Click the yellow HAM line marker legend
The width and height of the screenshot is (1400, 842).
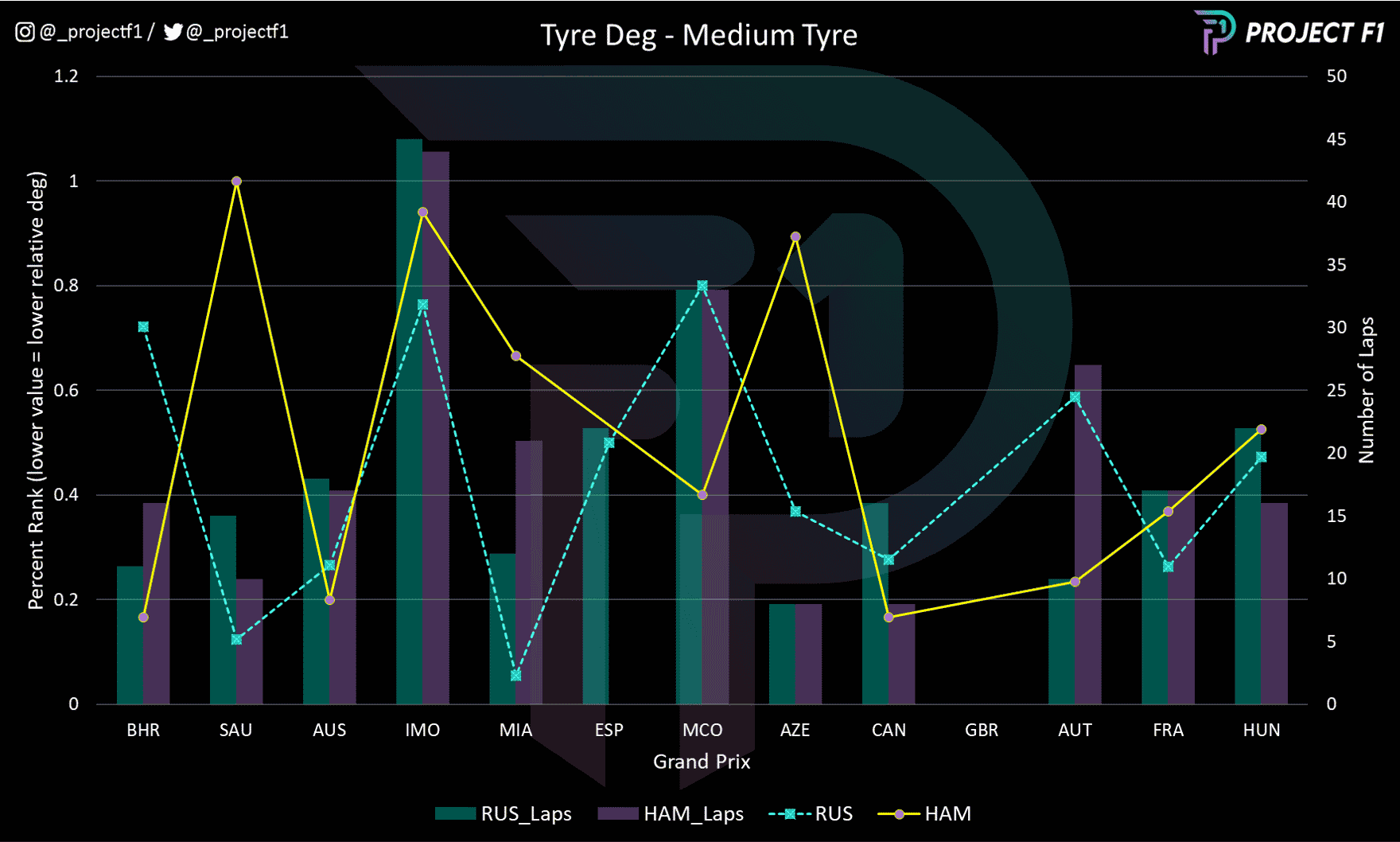pos(899,814)
